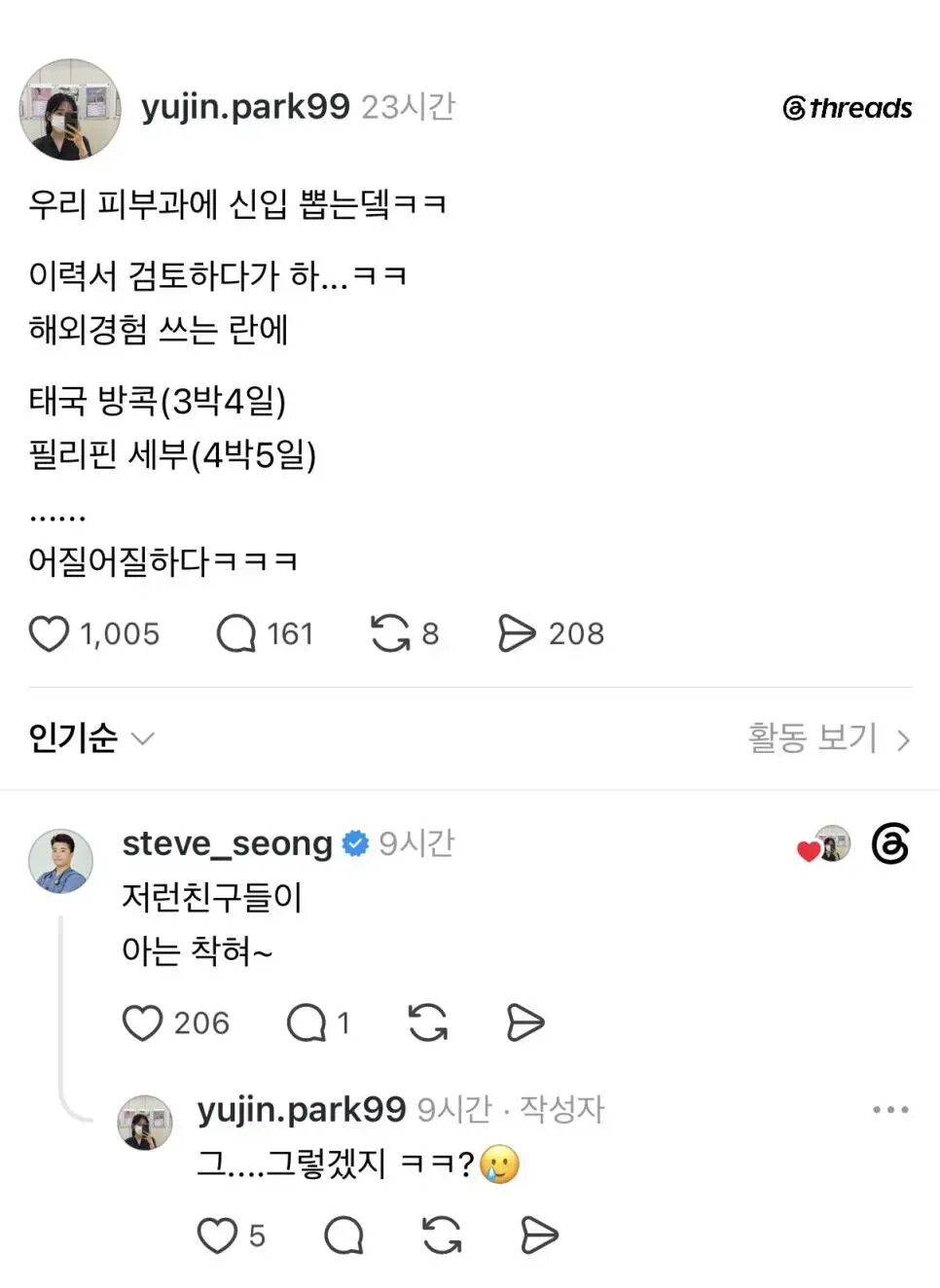
Task: Click the Threads logo beside steve_seong's comment
Action: pos(890,843)
